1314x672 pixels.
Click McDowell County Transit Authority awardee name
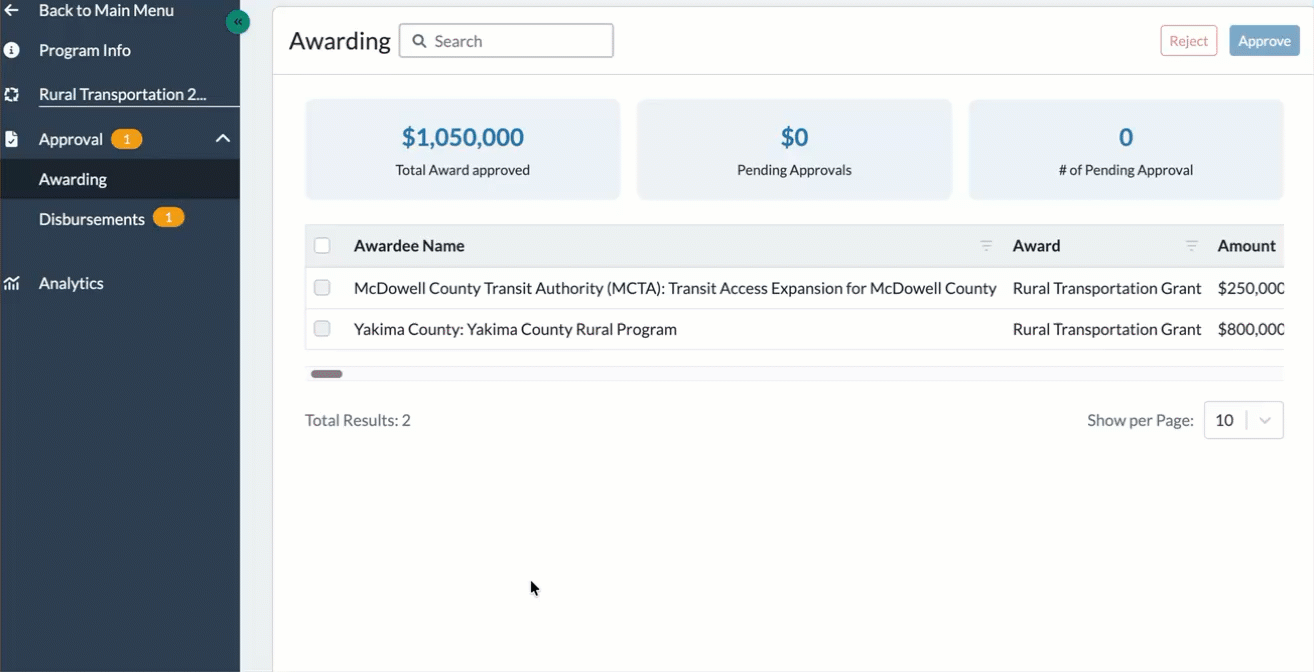click(x=675, y=288)
